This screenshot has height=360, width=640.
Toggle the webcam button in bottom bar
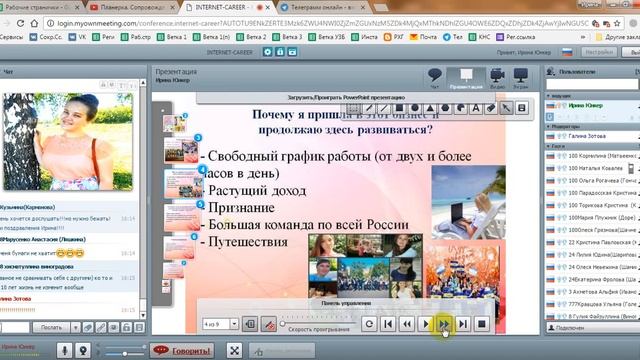point(83,350)
